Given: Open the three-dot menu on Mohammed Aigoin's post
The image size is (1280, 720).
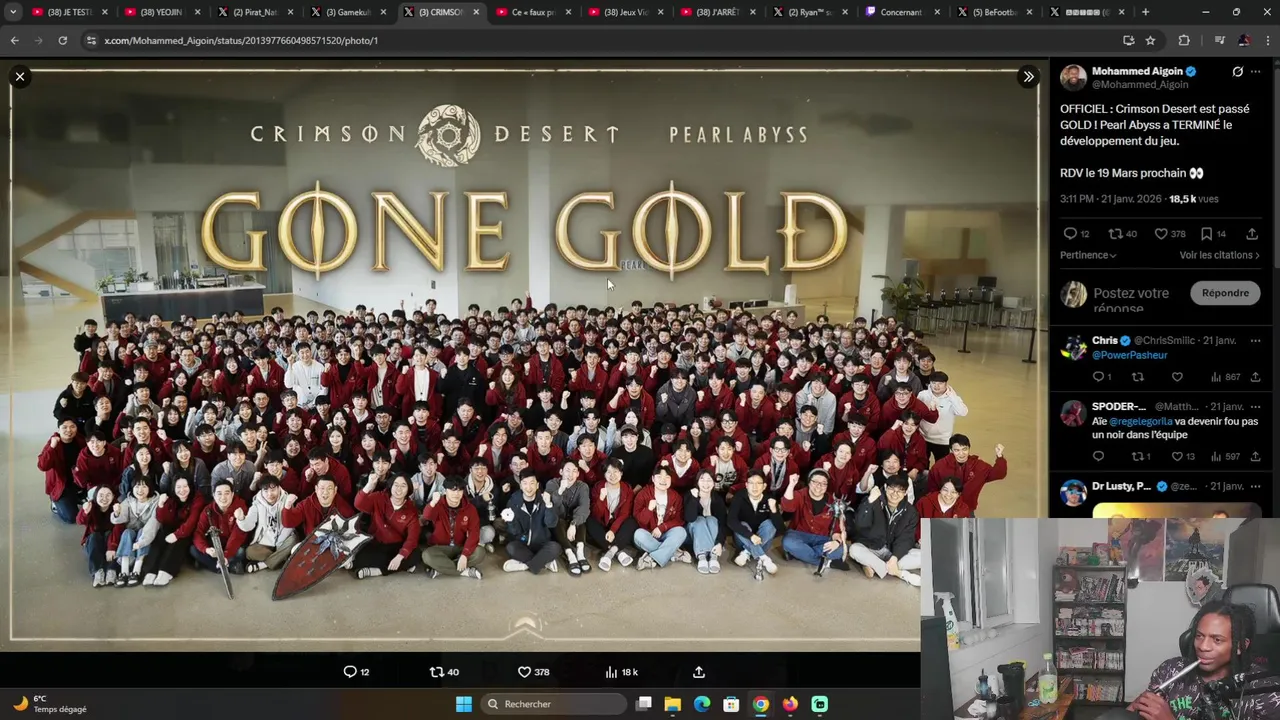Looking at the screenshot, I should 1255,72.
